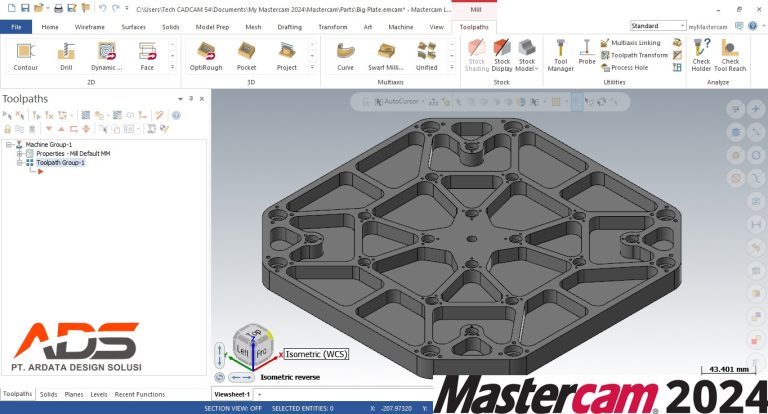Click the myMastercam link
Viewport: 768px width, 414px height.
point(708,27)
